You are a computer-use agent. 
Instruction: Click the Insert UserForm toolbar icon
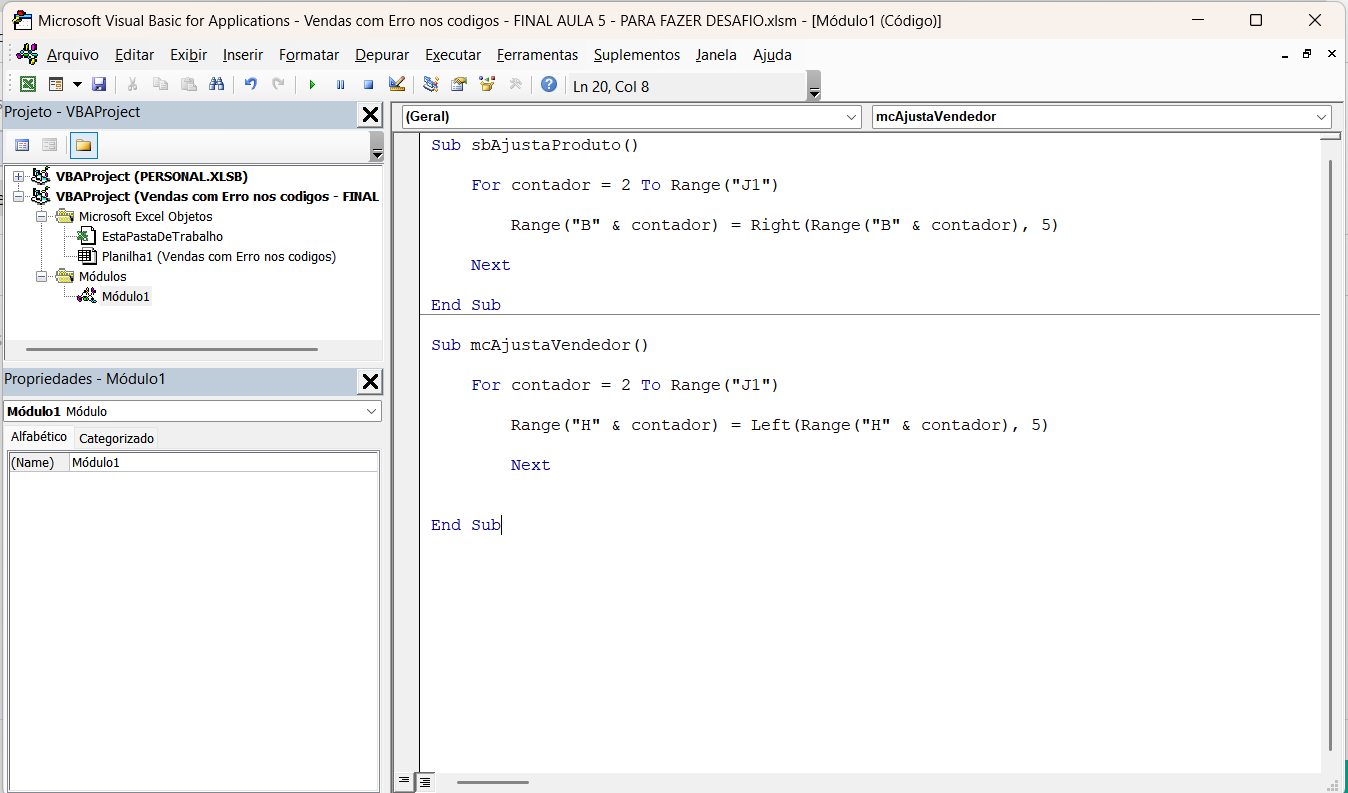coord(56,85)
